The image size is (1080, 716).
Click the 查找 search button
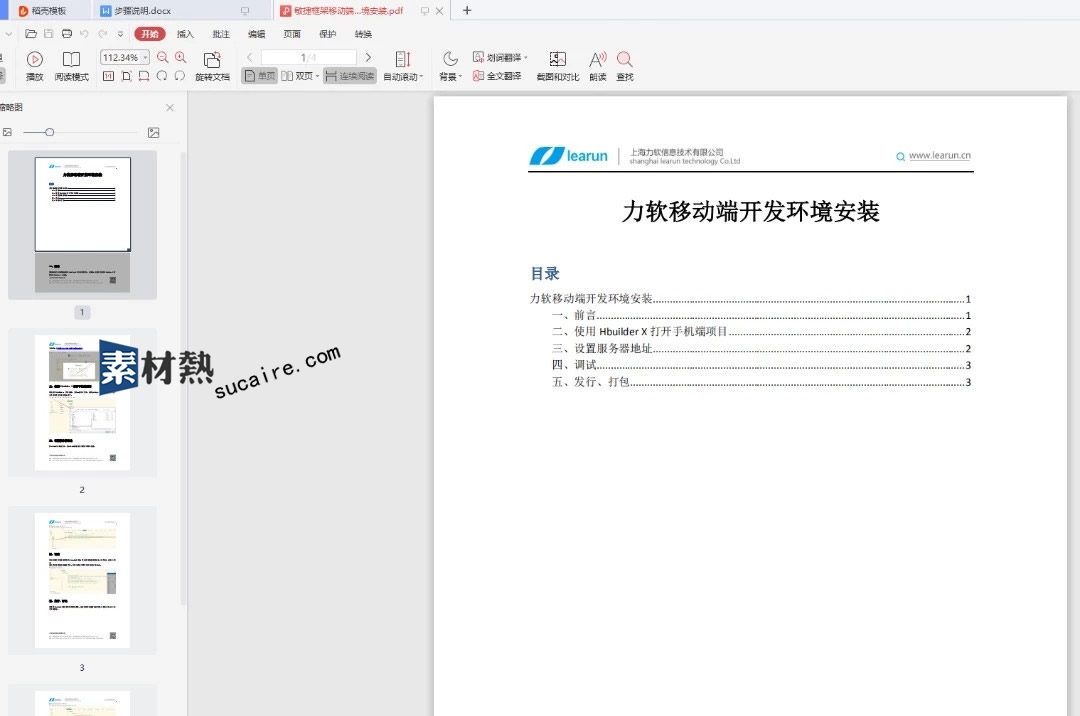(x=625, y=66)
